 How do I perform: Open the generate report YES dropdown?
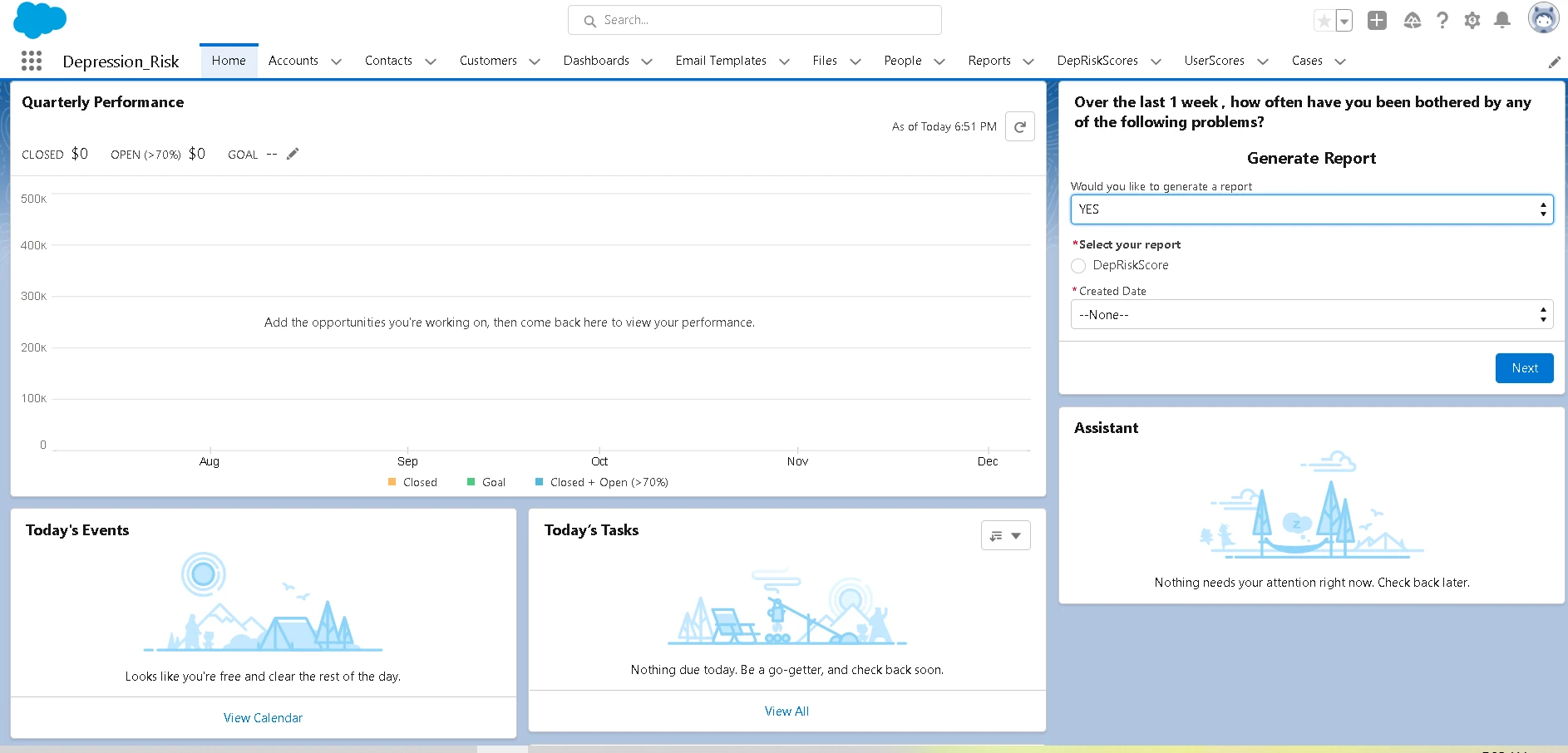pyautogui.click(x=1312, y=209)
